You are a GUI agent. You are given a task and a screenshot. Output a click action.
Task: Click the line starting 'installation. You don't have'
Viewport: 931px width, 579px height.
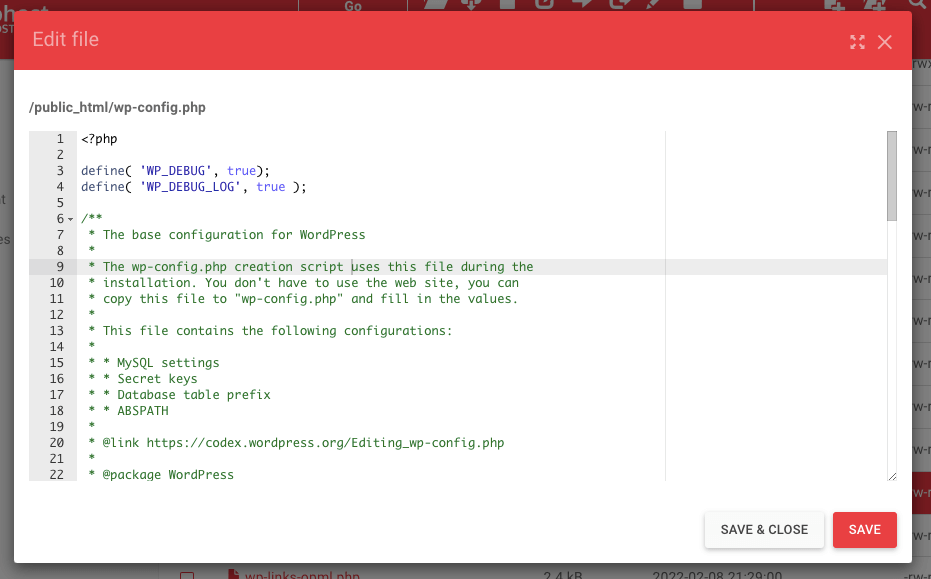point(303,283)
